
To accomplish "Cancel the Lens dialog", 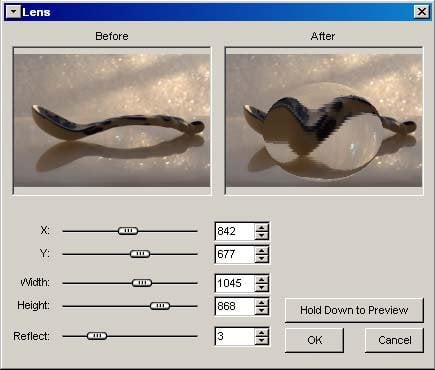I will pos(394,340).
